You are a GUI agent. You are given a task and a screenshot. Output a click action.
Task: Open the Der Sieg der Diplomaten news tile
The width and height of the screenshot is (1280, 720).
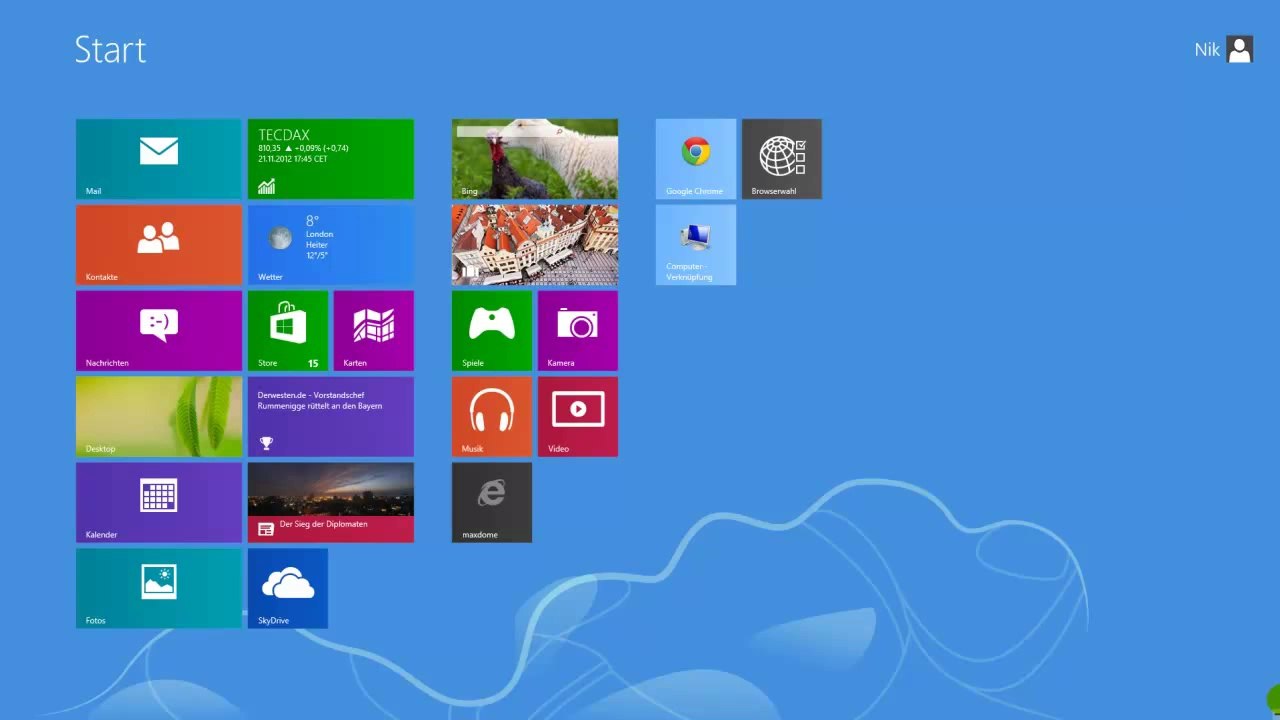pos(331,503)
